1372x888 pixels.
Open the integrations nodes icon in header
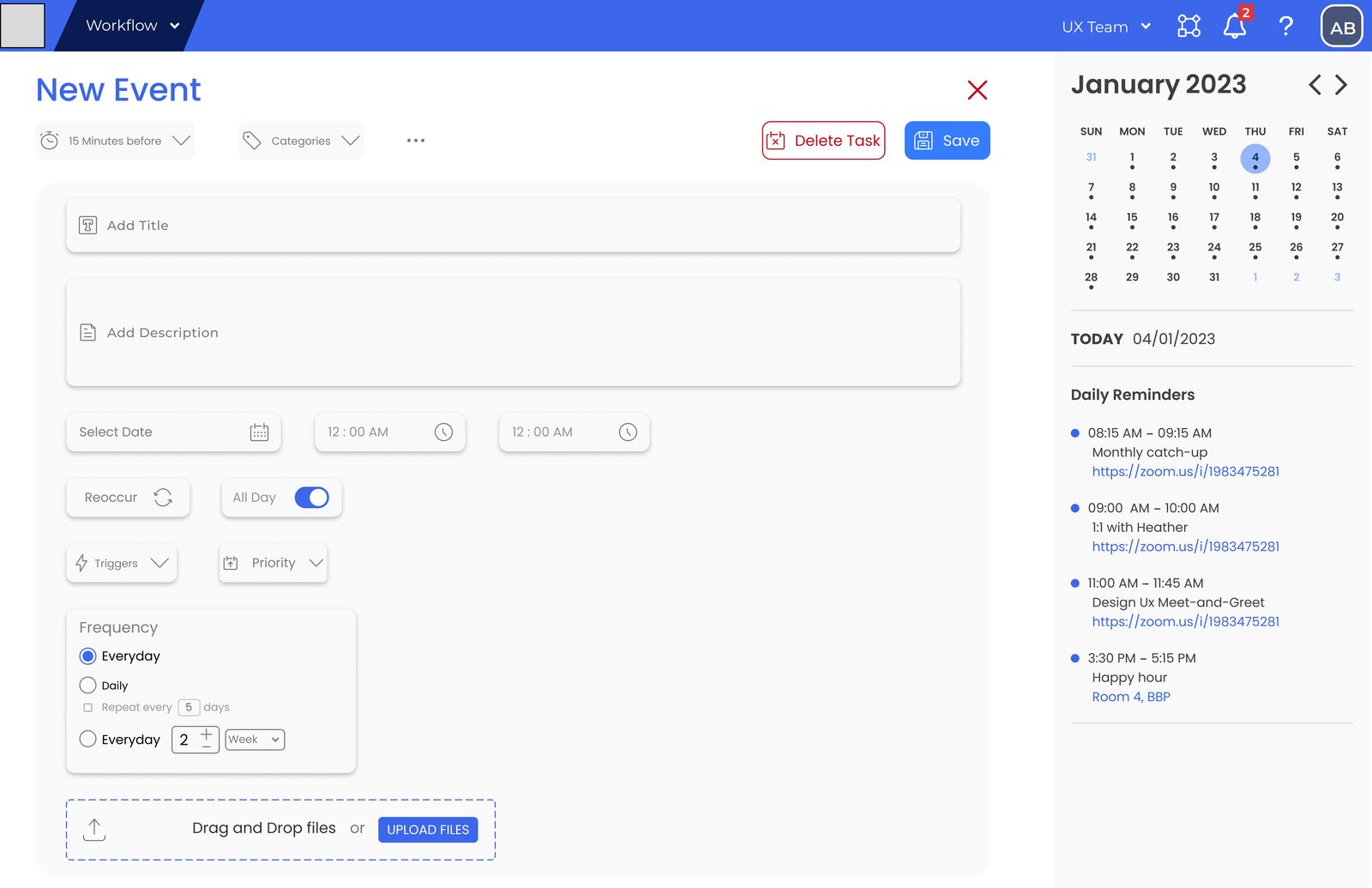(x=1188, y=26)
